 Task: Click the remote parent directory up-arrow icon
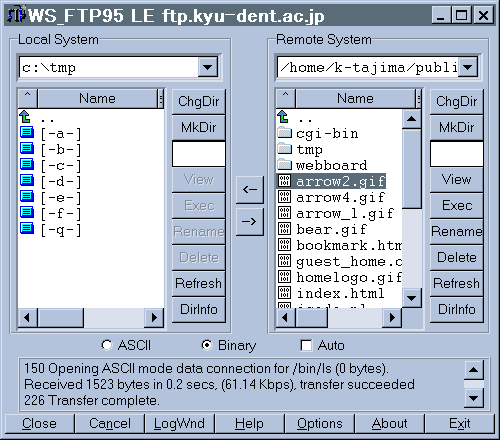point(283,117)
